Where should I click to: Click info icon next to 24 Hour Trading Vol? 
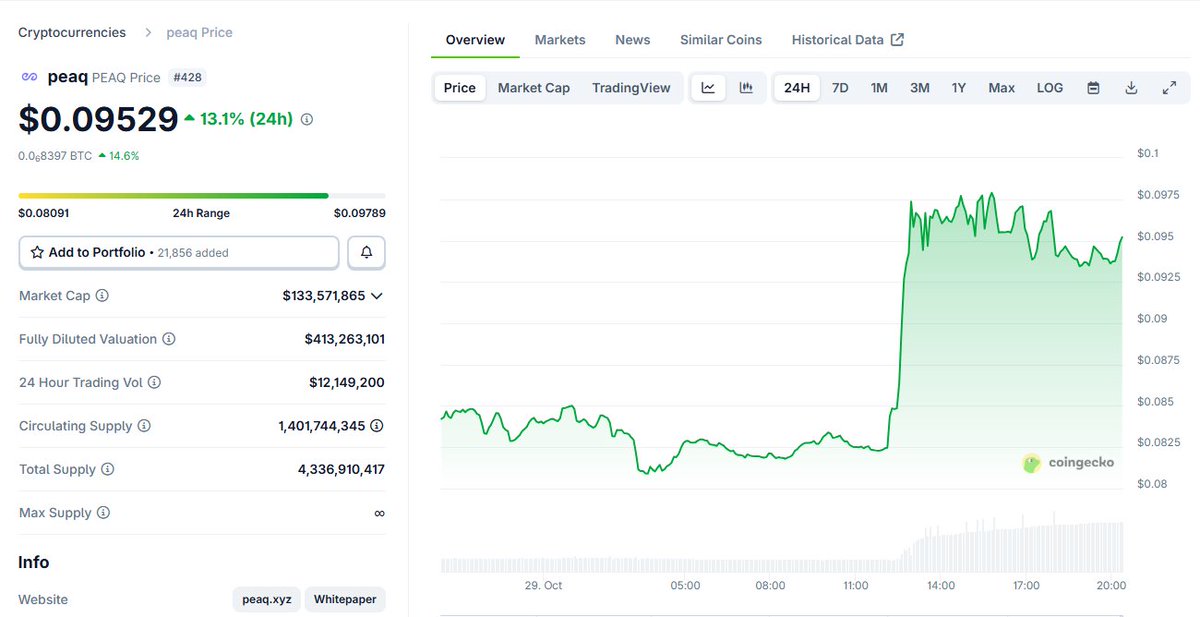[x=154, y=383]
